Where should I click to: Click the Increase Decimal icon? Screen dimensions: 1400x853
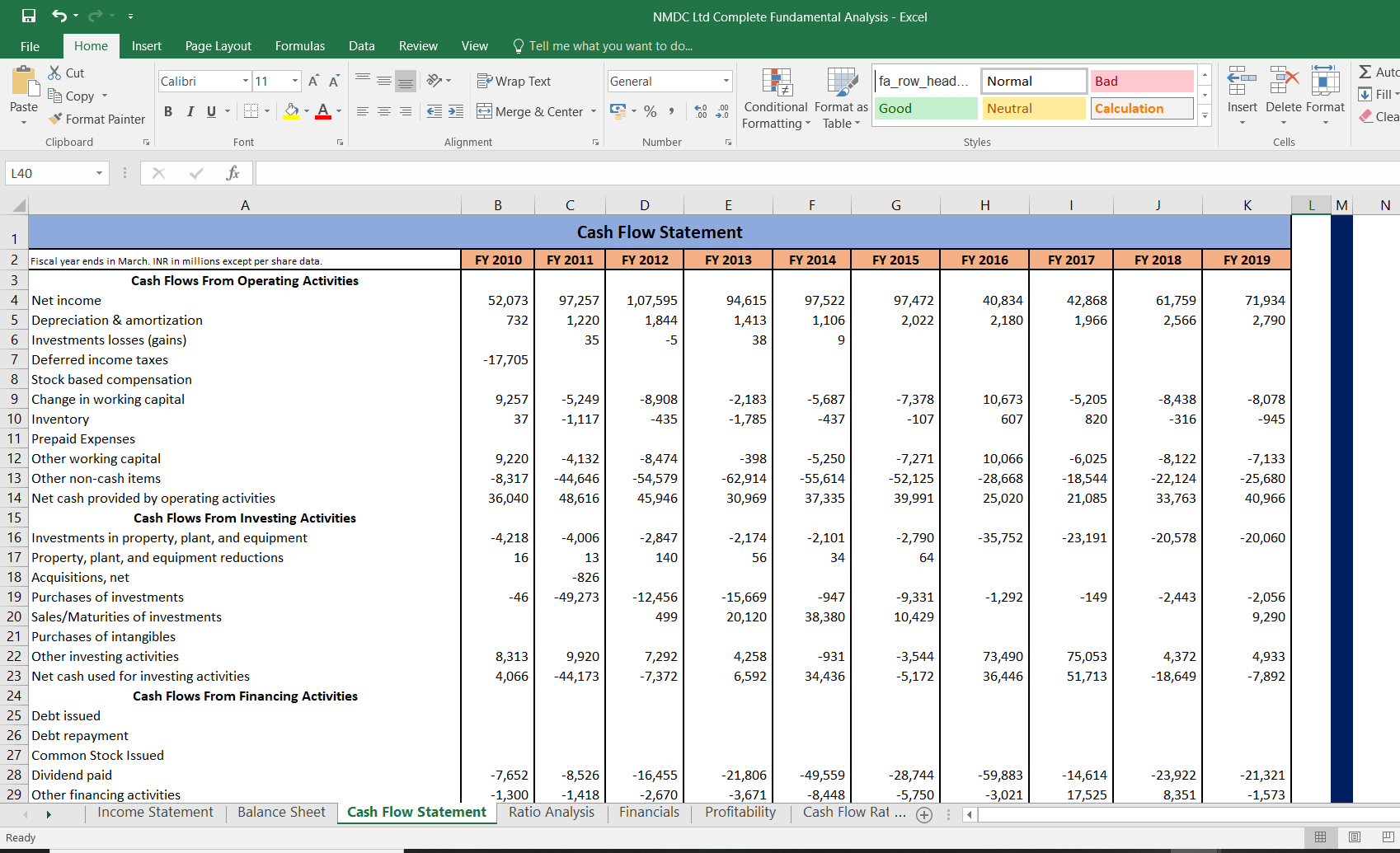pos(701,111)
